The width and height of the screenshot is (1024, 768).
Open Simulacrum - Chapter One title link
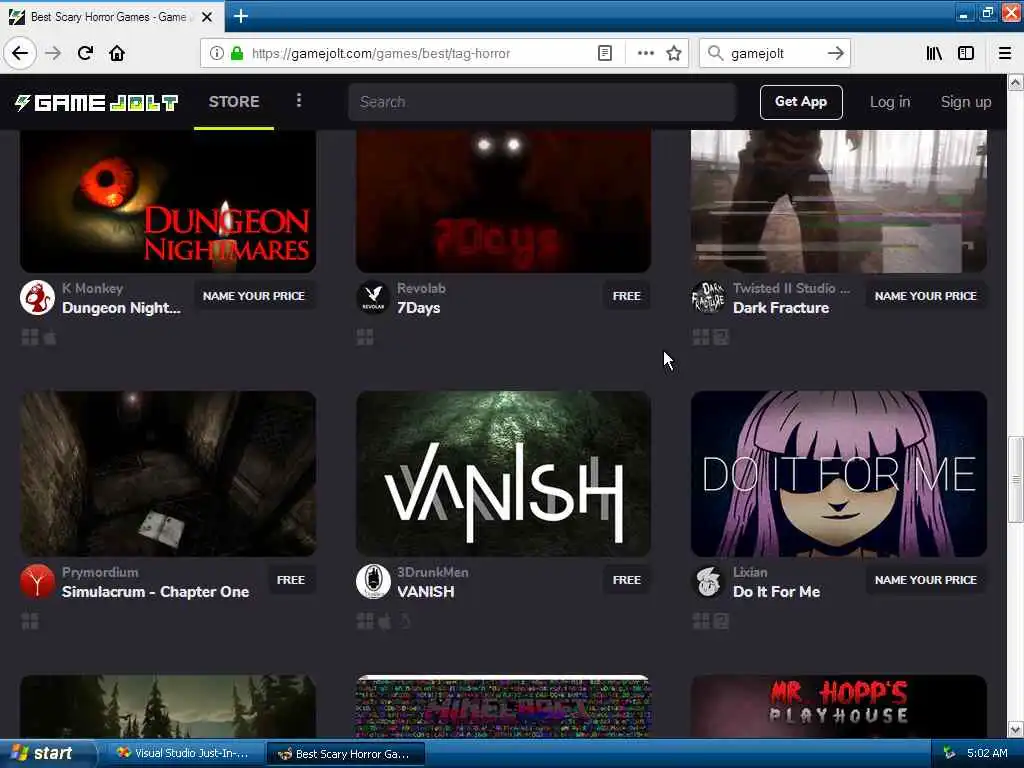point(155,592)
